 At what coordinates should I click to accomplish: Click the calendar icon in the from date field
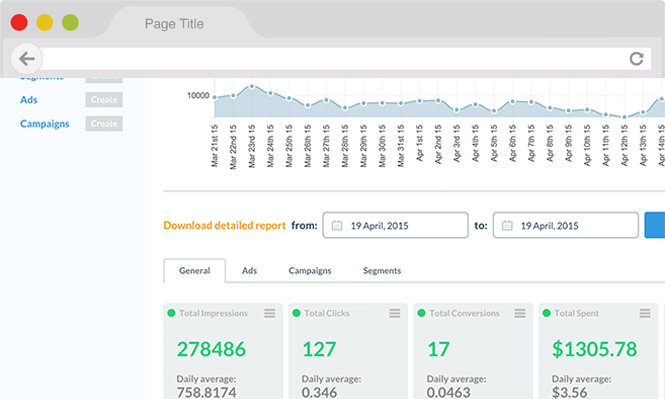[x=337, y=225]
